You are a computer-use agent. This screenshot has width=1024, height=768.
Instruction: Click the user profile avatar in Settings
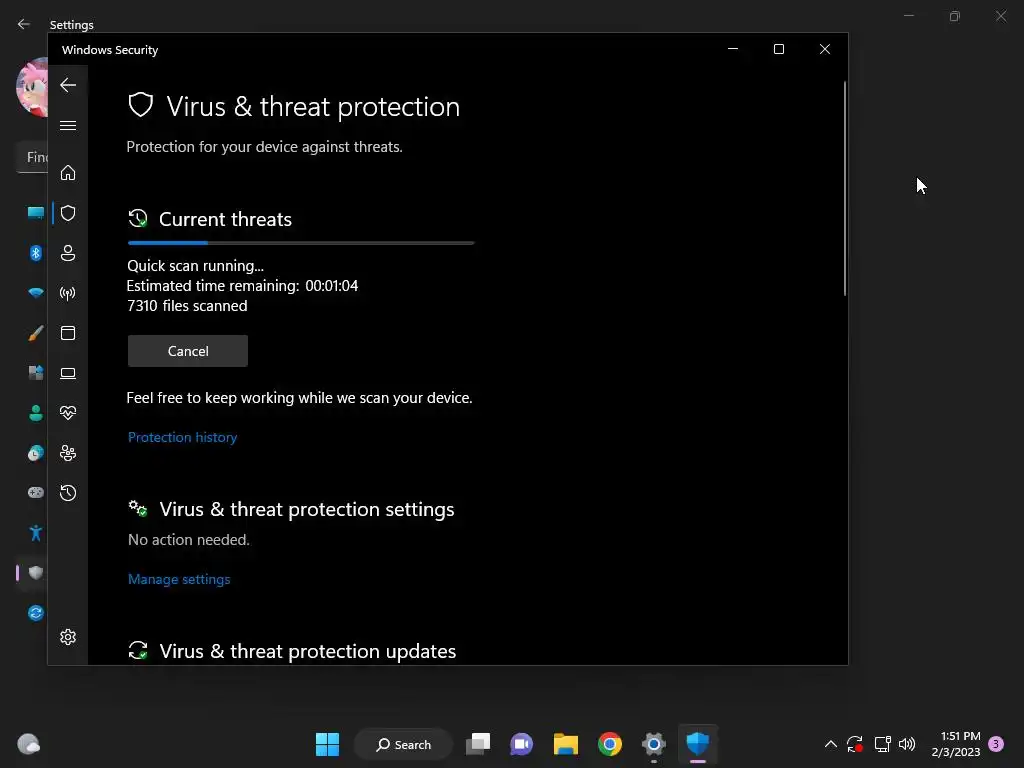pos(32,88)
